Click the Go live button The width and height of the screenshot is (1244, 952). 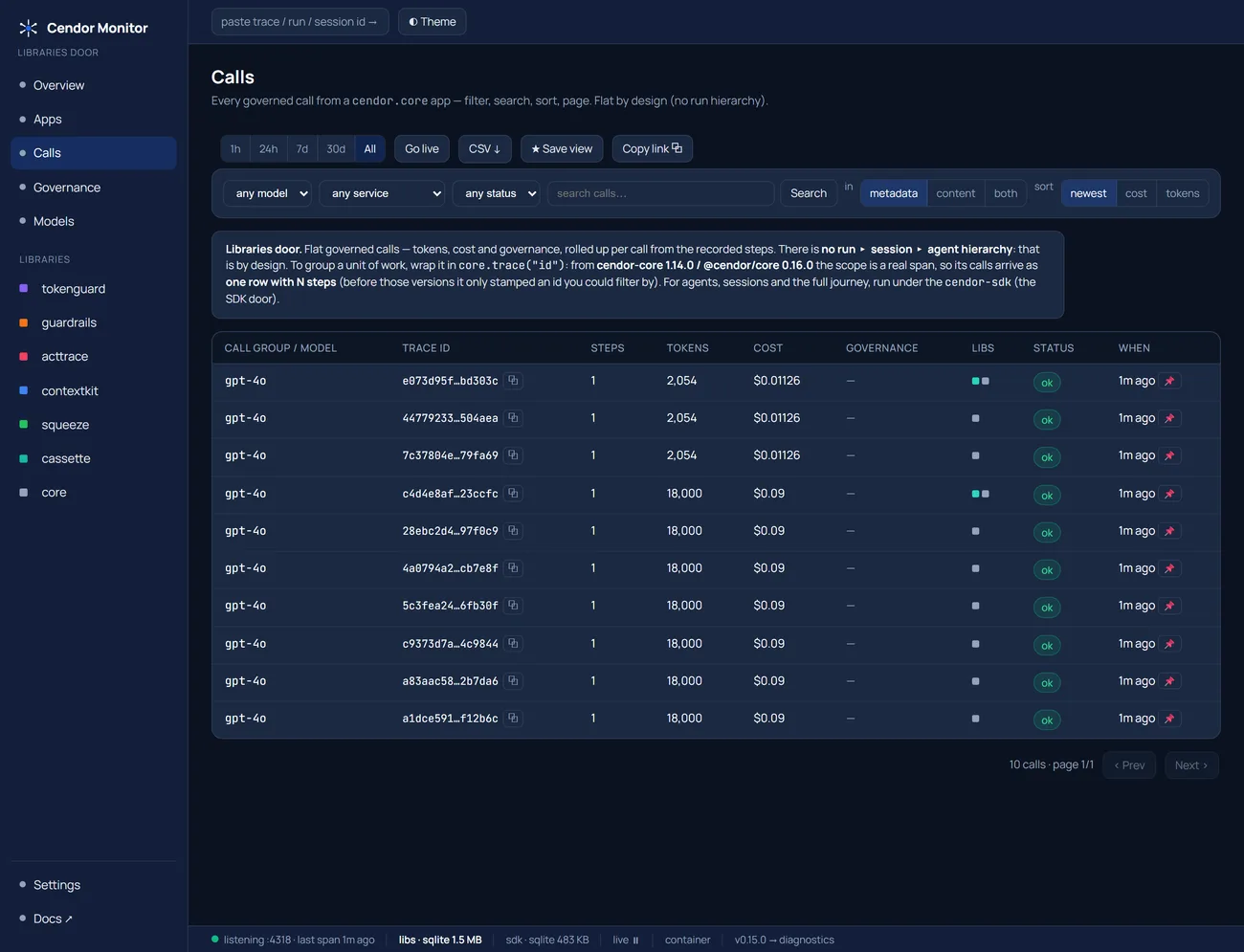click(422, 148)
